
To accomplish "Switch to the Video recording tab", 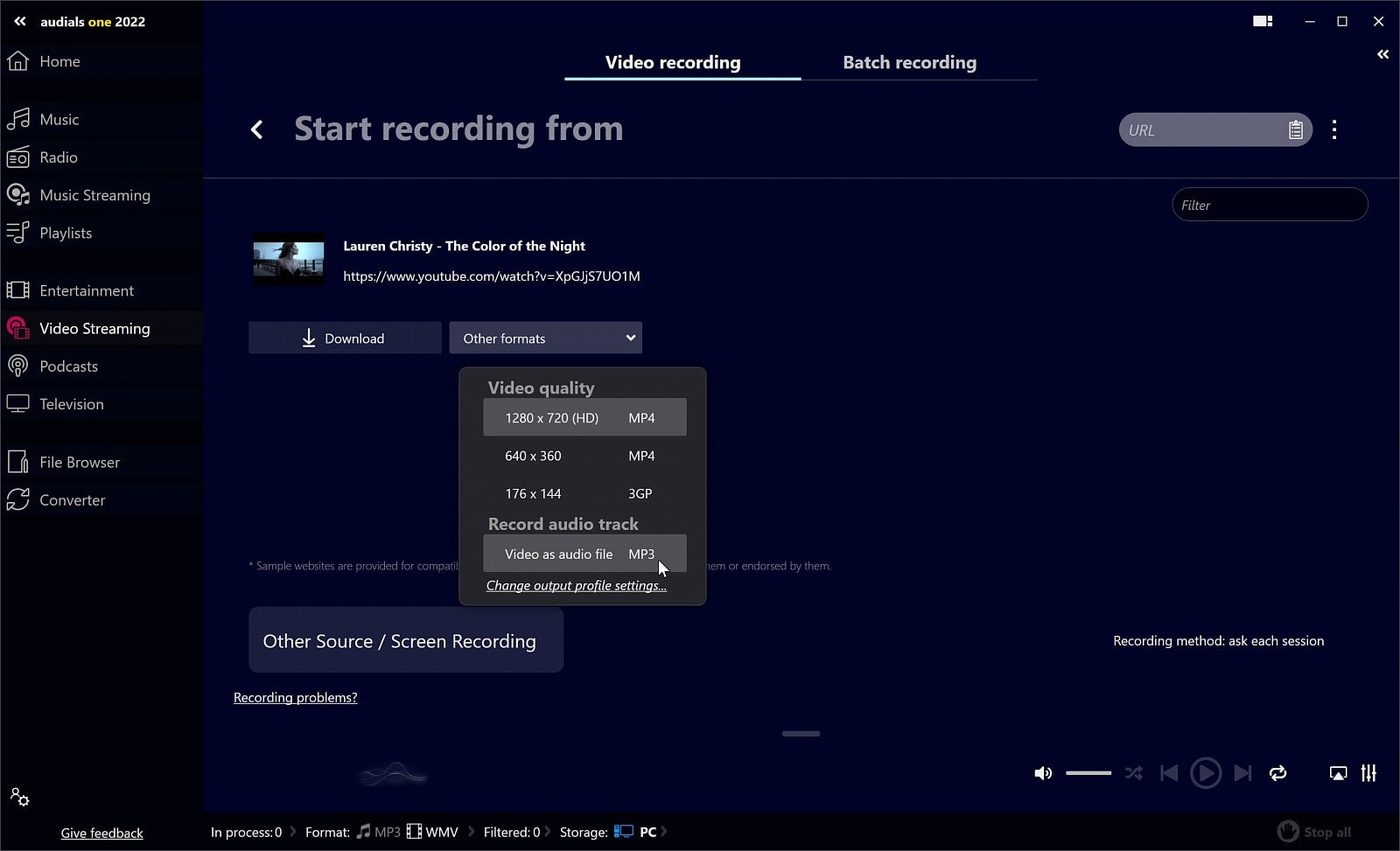I will click(673, 62).
